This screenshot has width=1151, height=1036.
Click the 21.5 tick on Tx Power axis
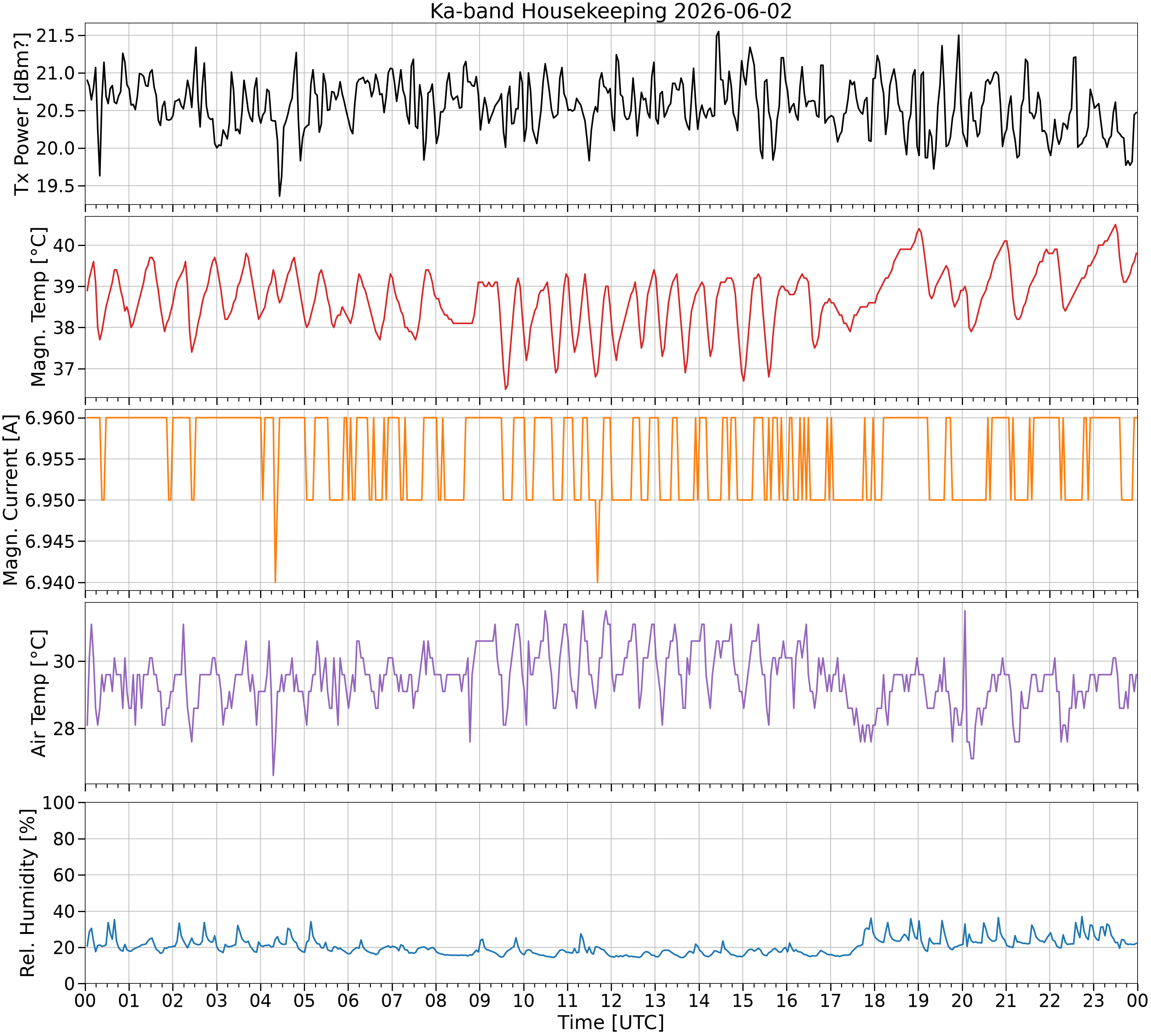click(x=56, y=36)
